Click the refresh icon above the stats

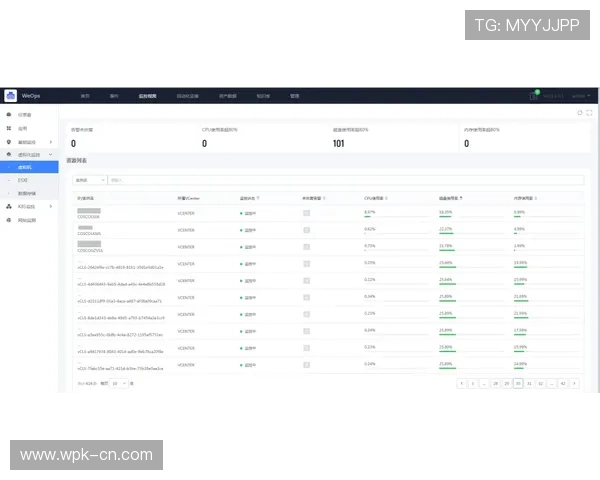click(x=579, y=113)
